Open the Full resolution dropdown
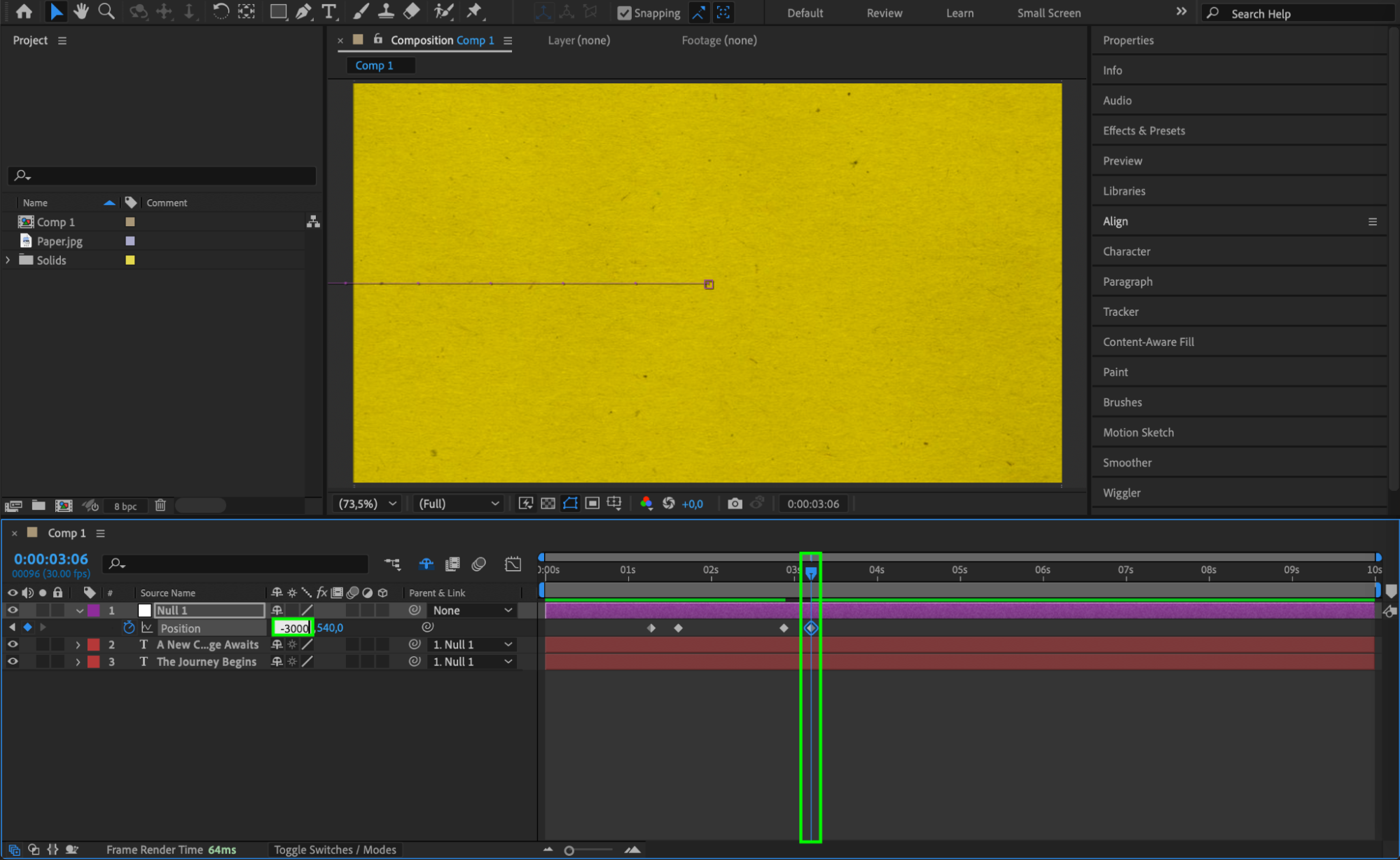 coord(459,504)
